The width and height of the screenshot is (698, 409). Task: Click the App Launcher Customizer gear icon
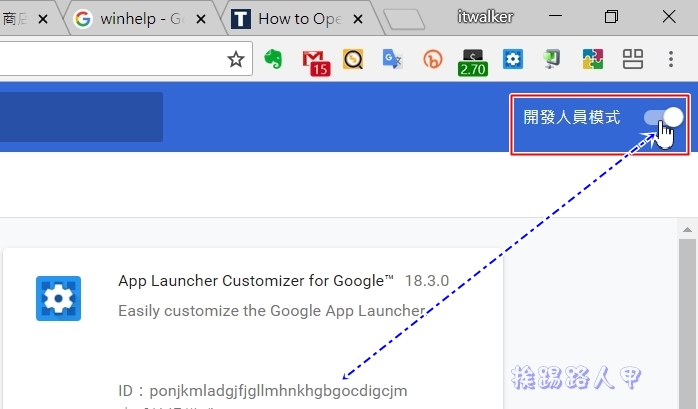click(58, 298)
